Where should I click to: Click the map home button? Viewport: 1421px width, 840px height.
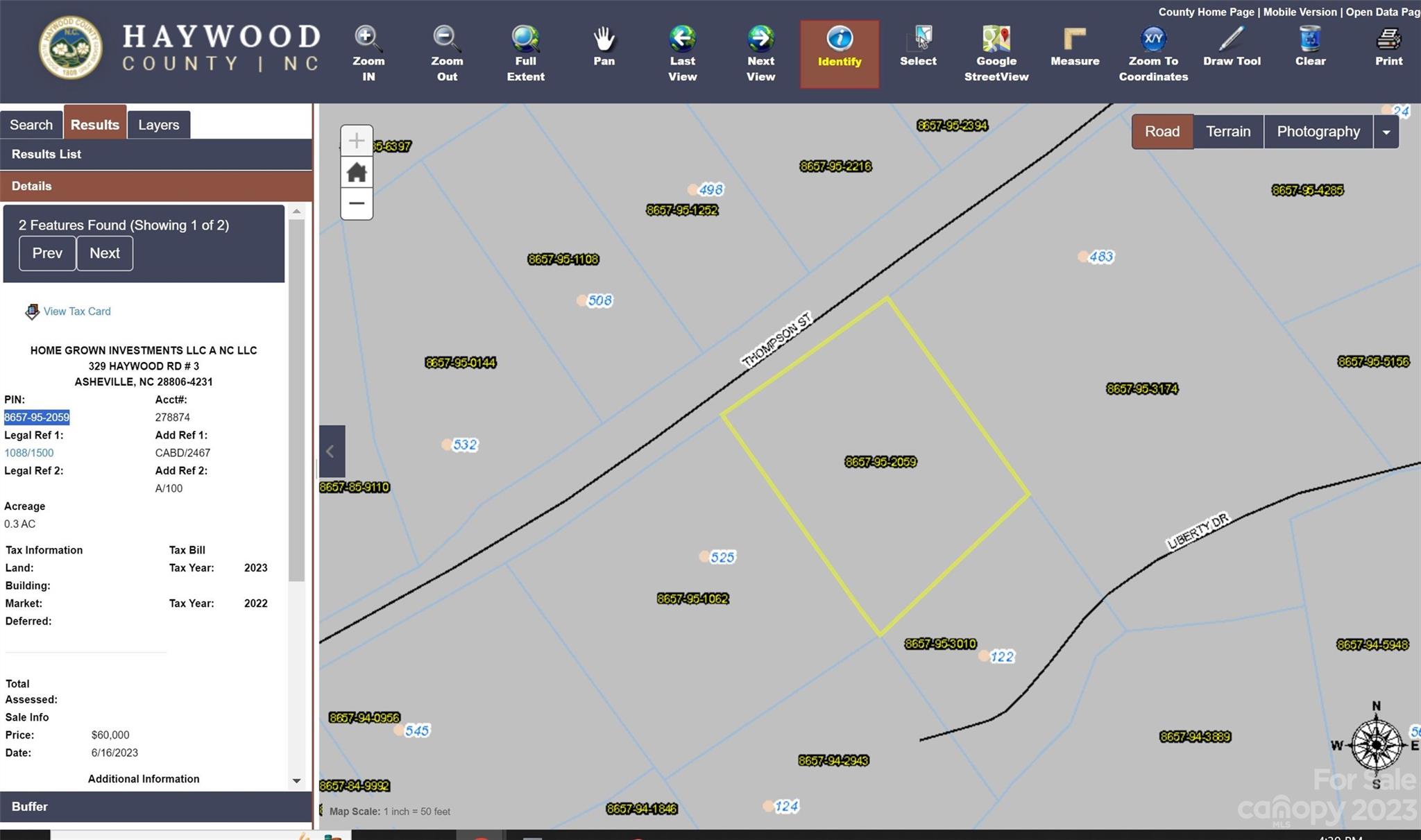point(357,172)
